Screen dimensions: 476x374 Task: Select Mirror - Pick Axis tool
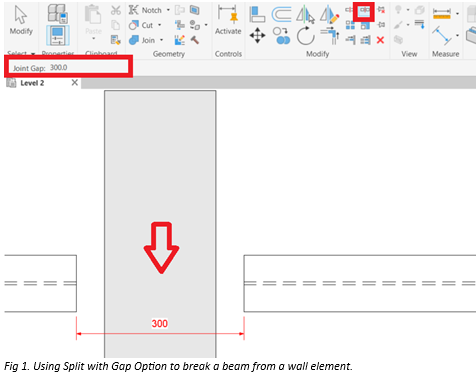[305, 15]
